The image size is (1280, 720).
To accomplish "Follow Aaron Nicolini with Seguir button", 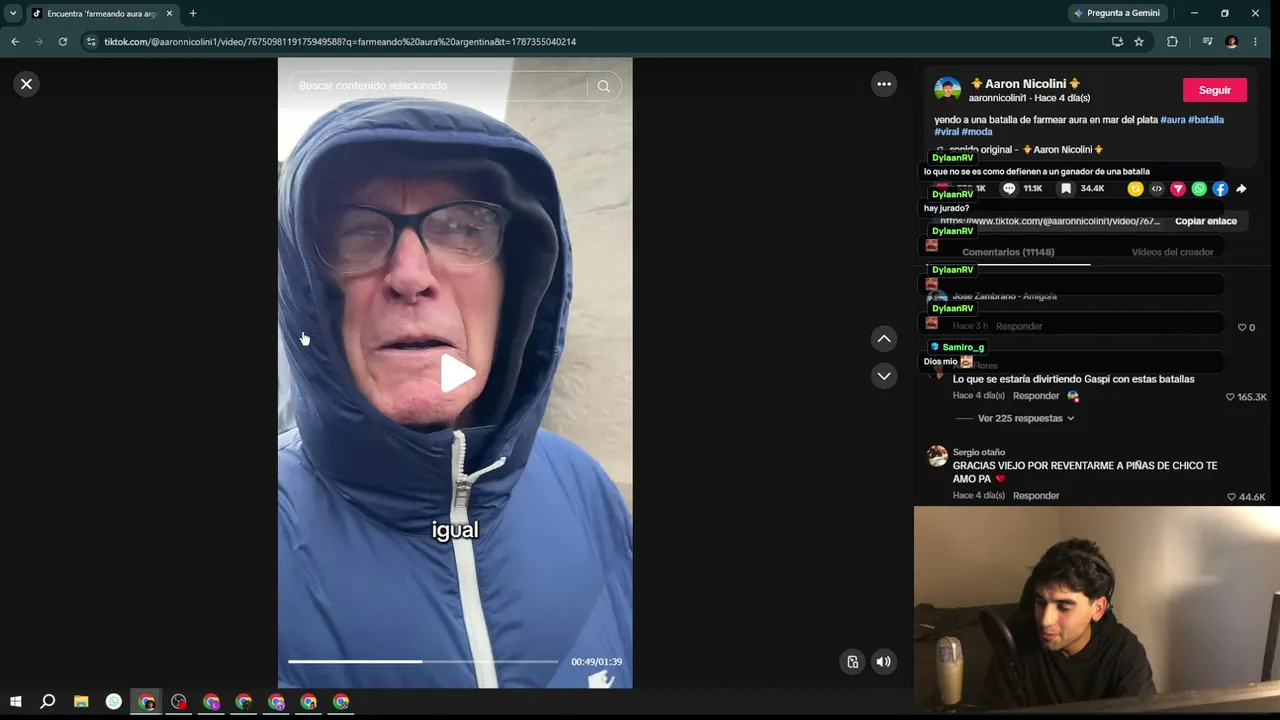I will click(1215, 90).
